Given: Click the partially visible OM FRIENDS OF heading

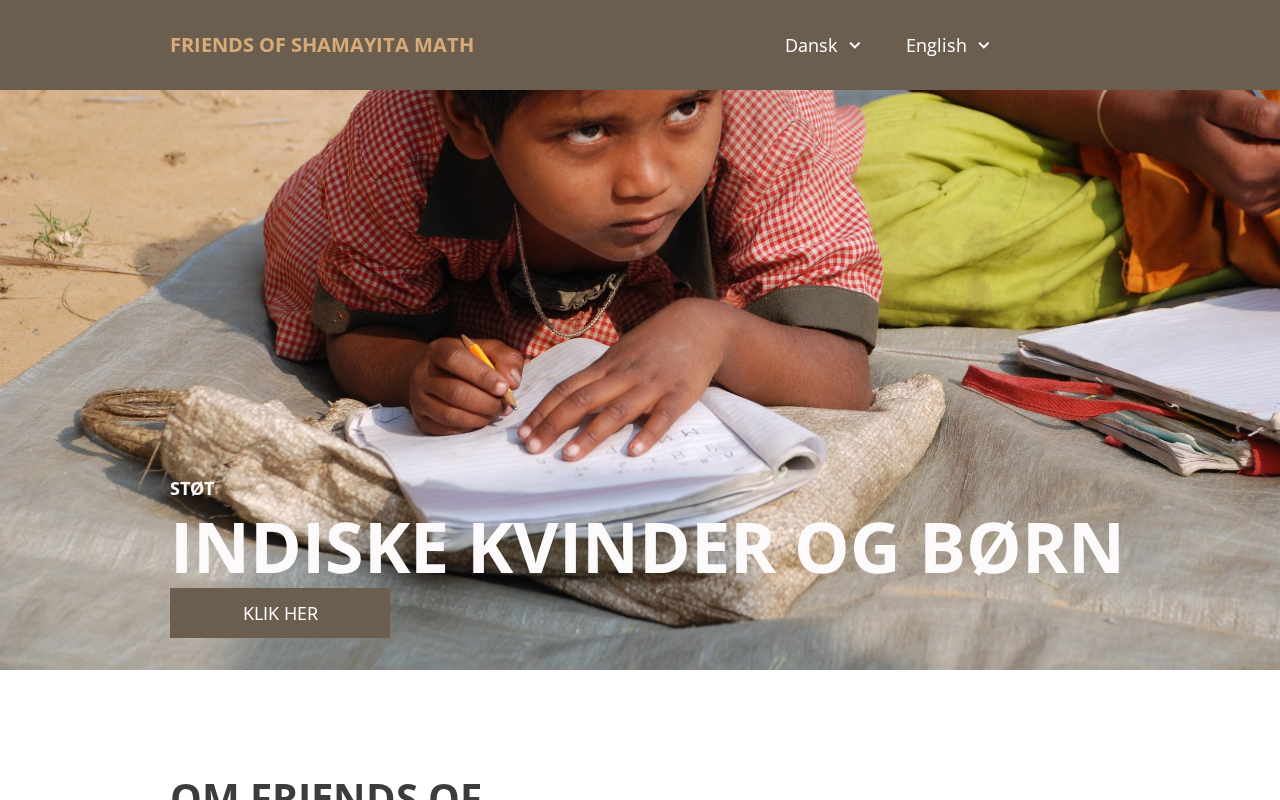Looking at the screenshot, I should 326,790.
